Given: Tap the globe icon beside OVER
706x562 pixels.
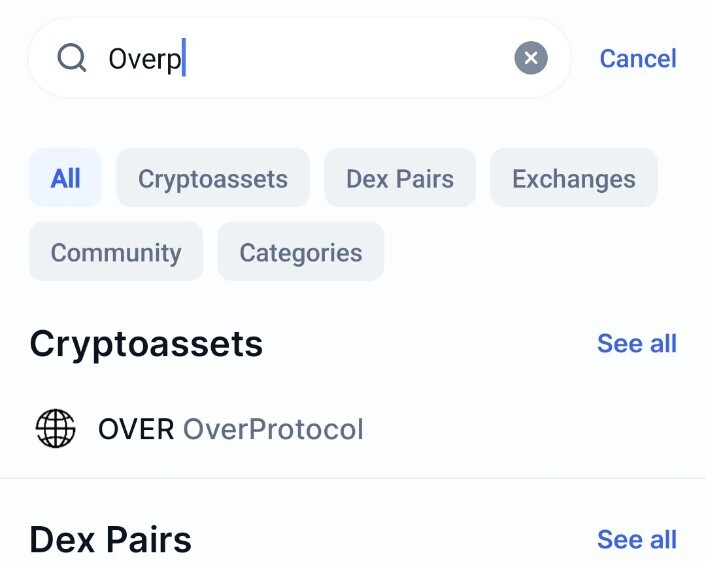Looking at the screenshot, I should pyautogui.click(x=55, y=428).
